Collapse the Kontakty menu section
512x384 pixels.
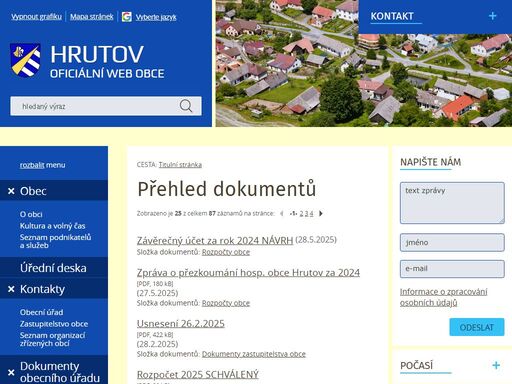pos(11,289)
